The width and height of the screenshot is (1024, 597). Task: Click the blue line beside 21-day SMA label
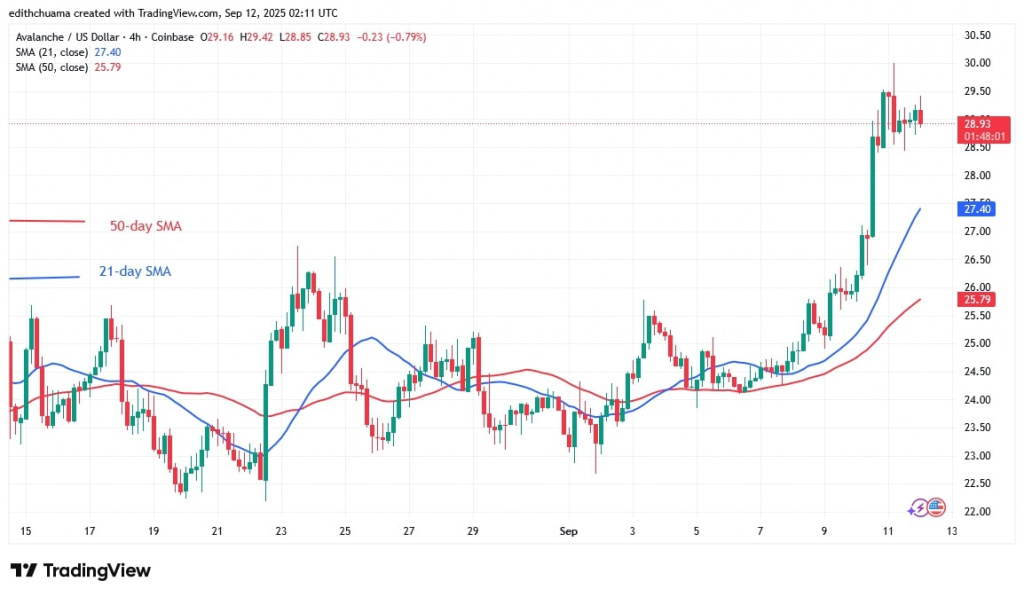click(44, 278)
